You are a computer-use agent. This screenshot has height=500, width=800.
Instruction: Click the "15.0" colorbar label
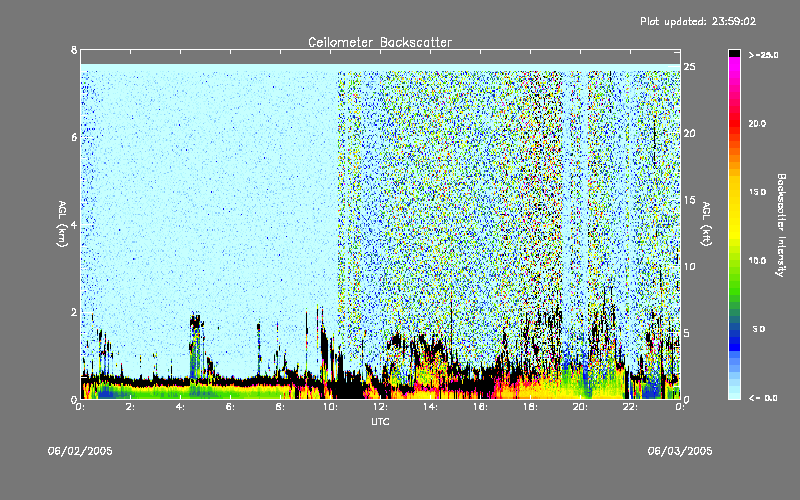(757, 192)
